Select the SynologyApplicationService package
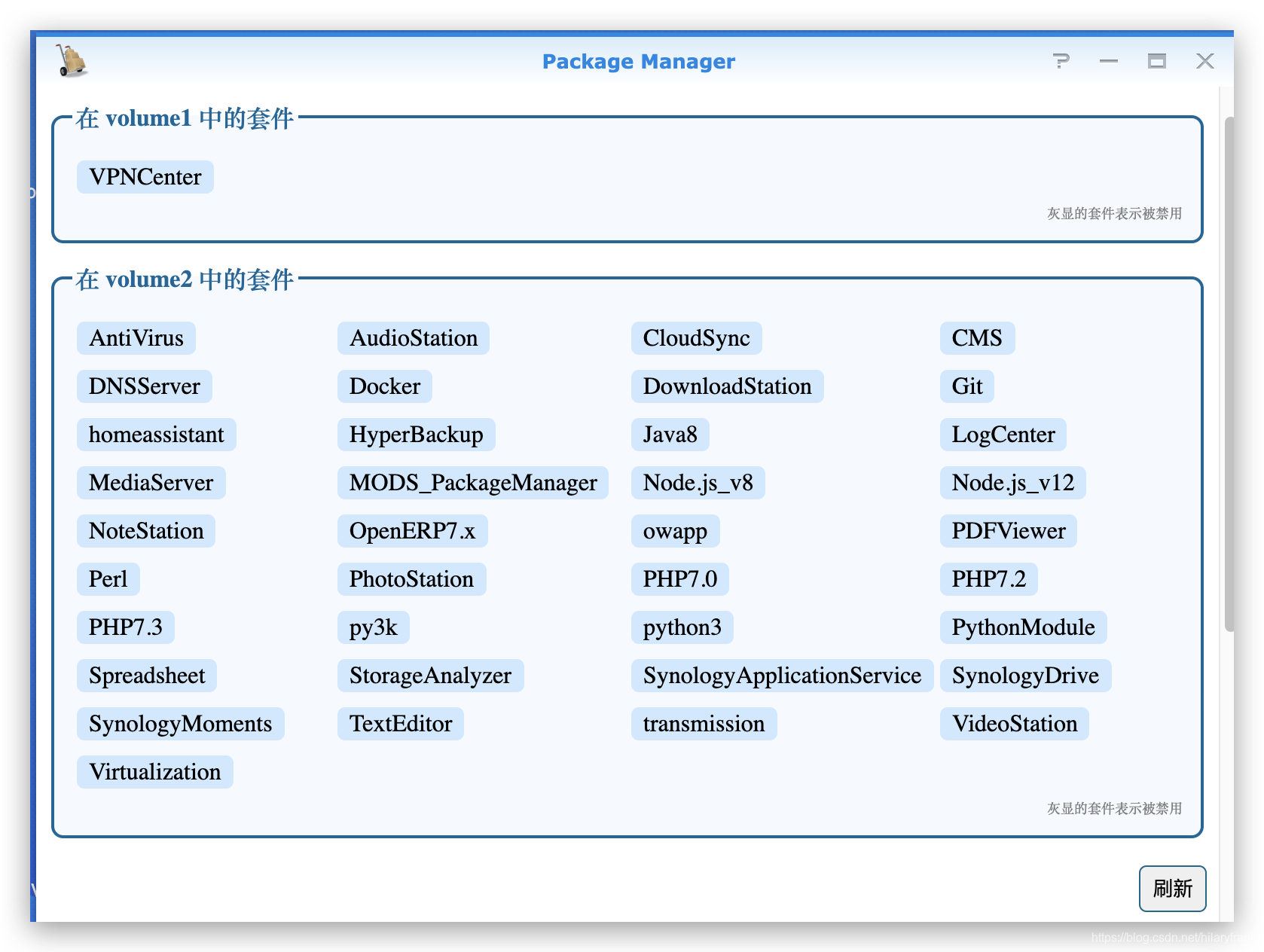Viewport: 1264px width, 952px height. click(x=783, y=676)
